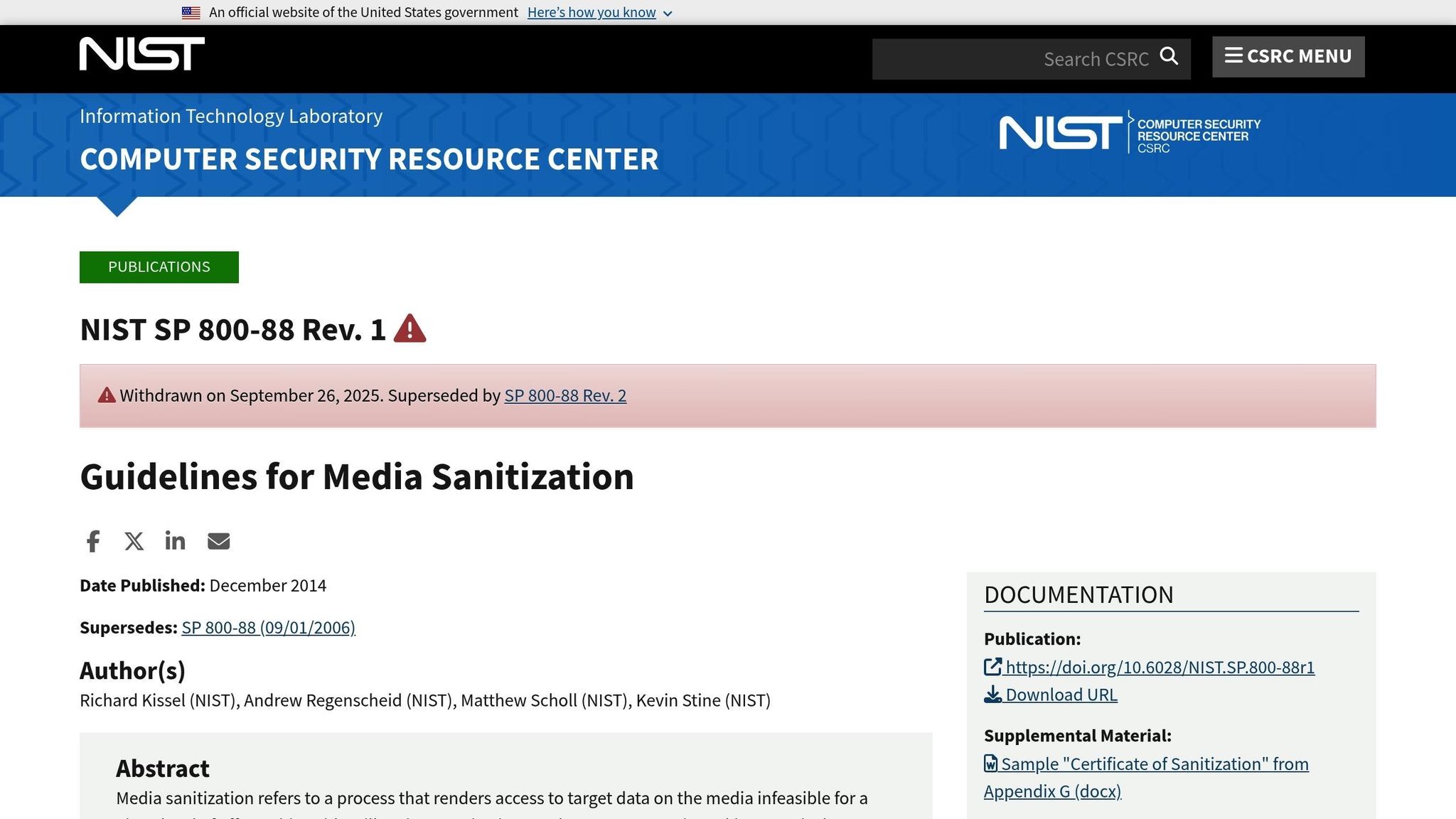Image resolution: width=1456 pixels, height=819 pixels.
Task: Share the publication via email
Action: [x=218, y=541]
